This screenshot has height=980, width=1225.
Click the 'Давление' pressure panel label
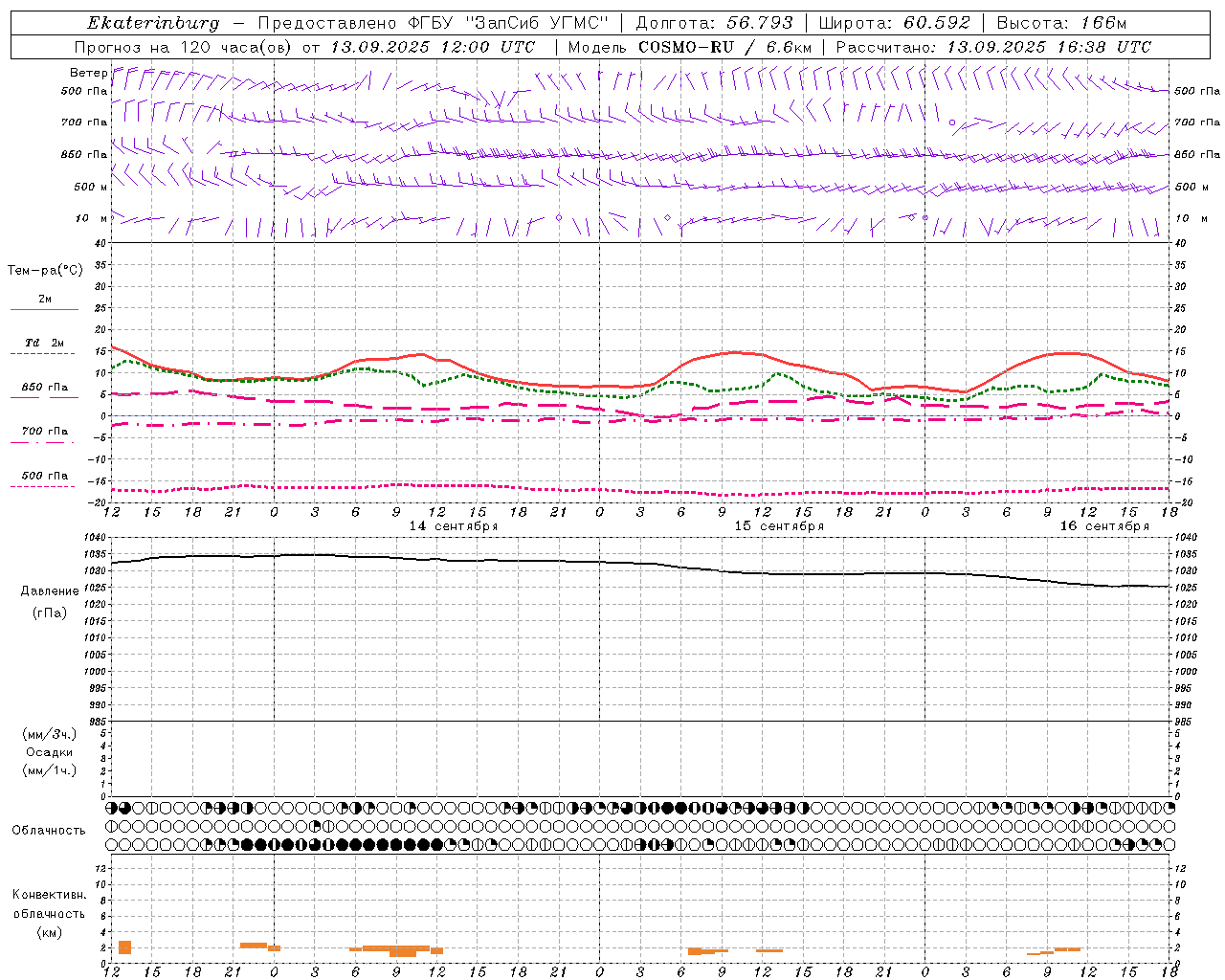tap(50, 591)
